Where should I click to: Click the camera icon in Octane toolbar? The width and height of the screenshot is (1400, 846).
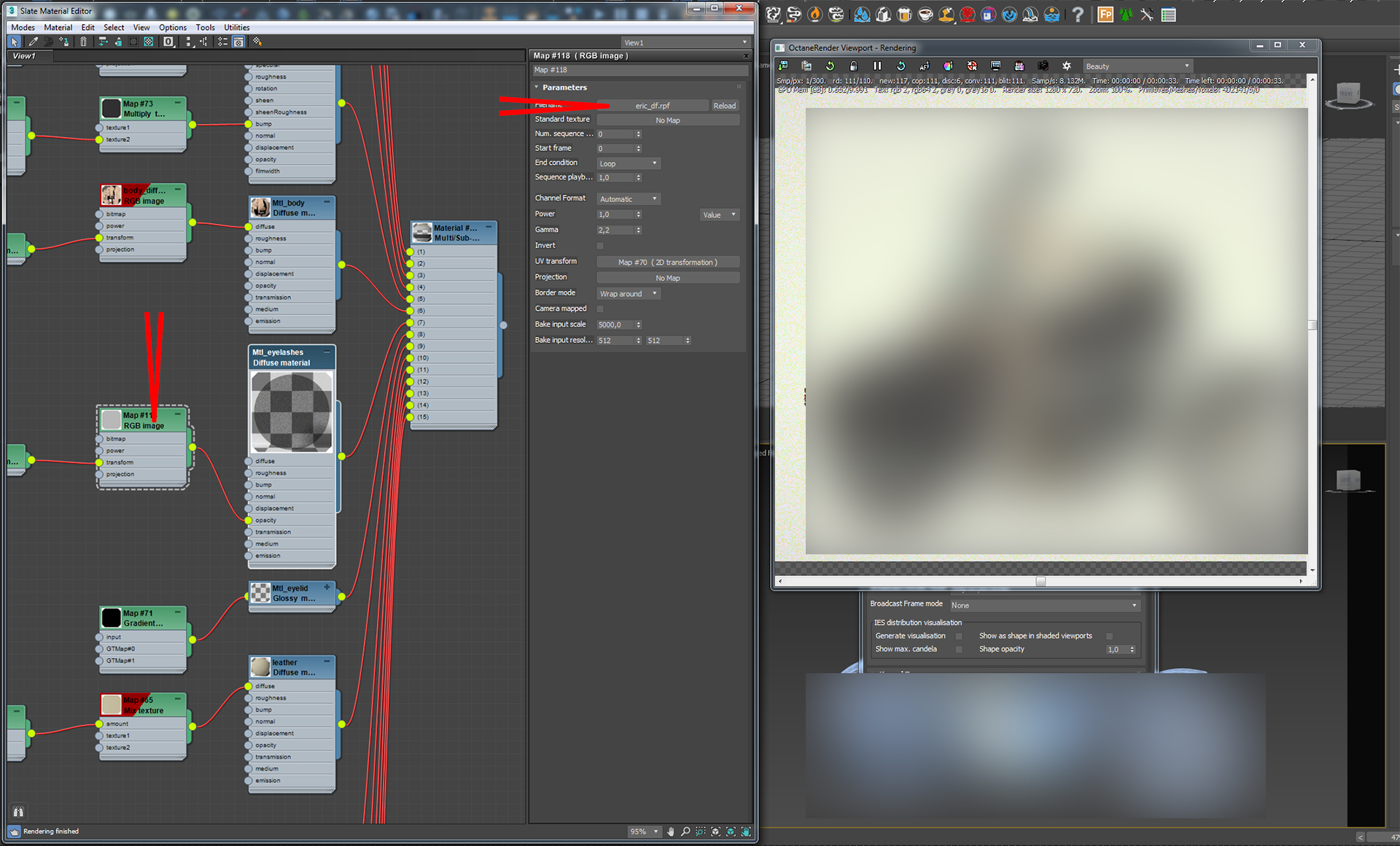click(1043, 66)
